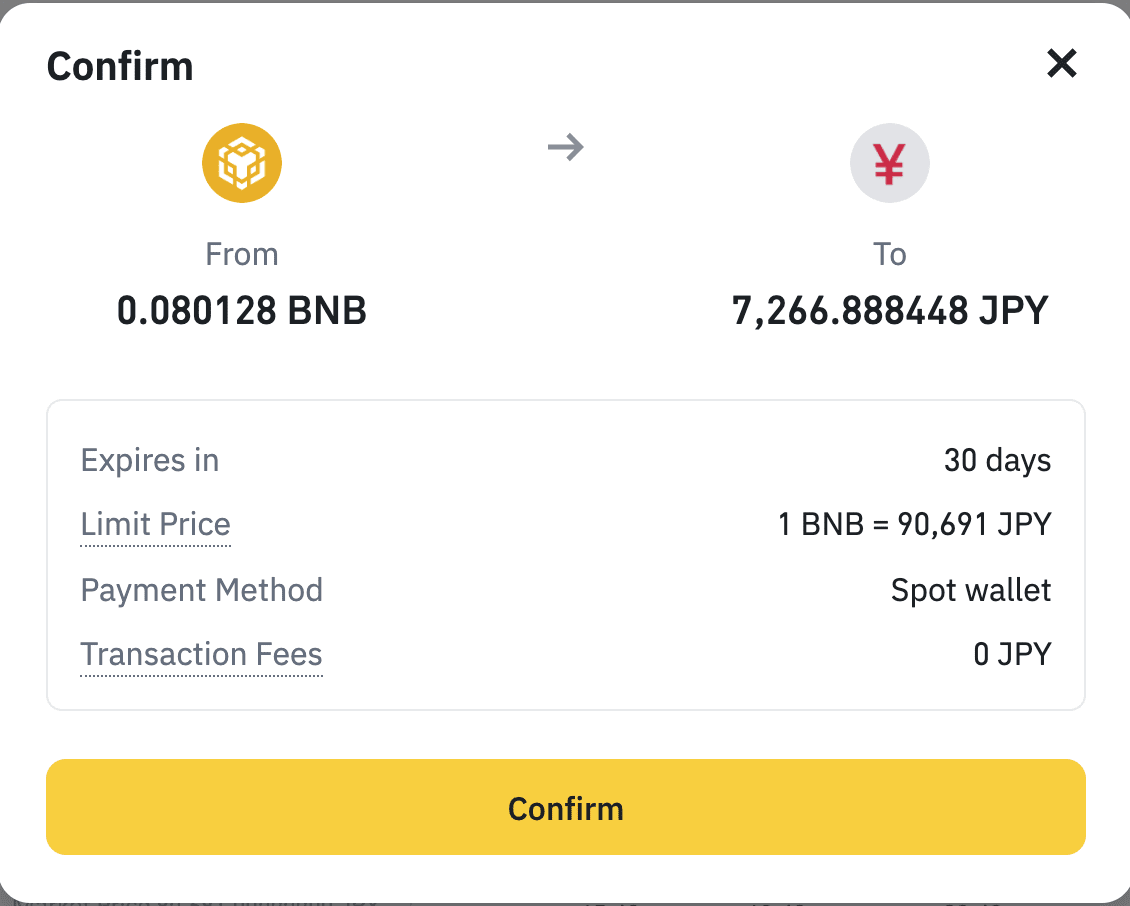
Task: Click the 7,266.888448 JPY to amount
Action: (x=889, y=311)
